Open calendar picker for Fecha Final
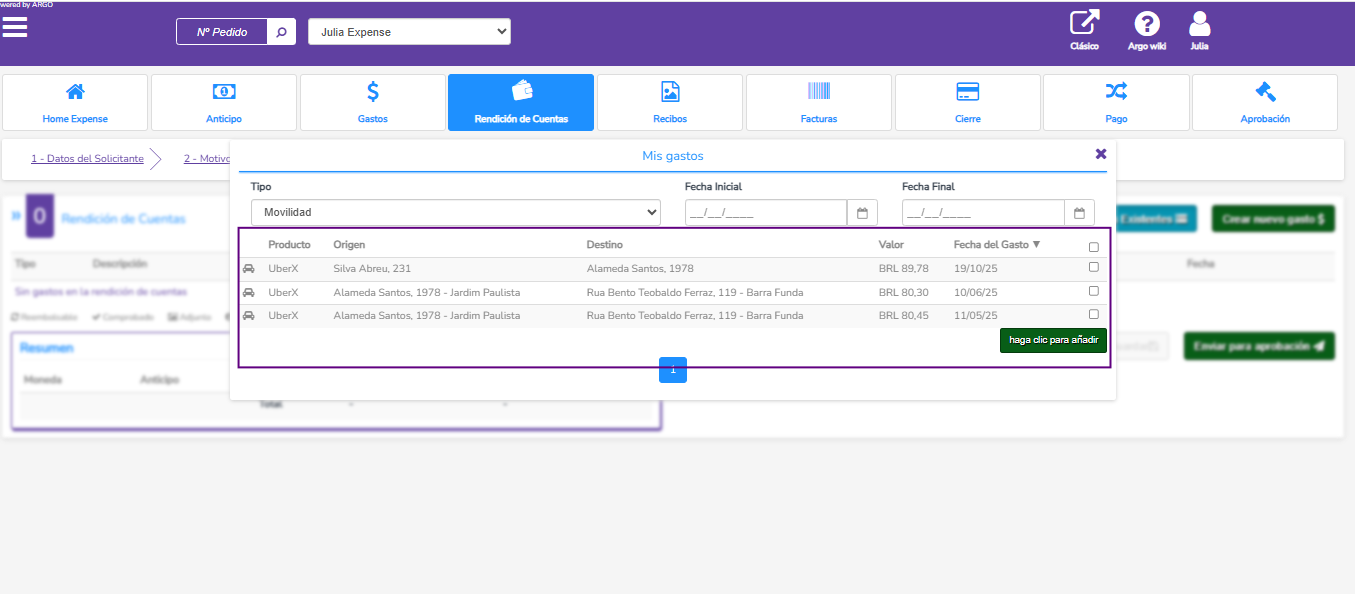1355x594 pixels. coord(1079,213)
